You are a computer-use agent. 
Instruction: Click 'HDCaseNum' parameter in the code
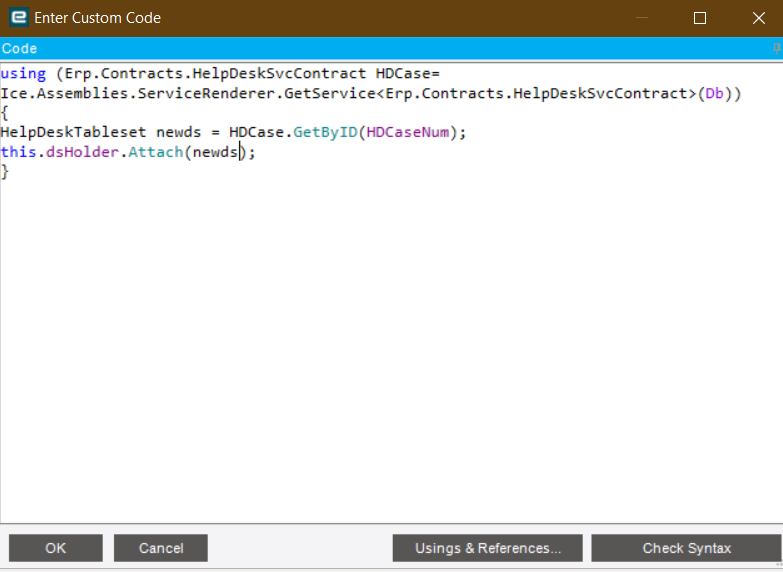pyautogui.click(x=407, y=132)
